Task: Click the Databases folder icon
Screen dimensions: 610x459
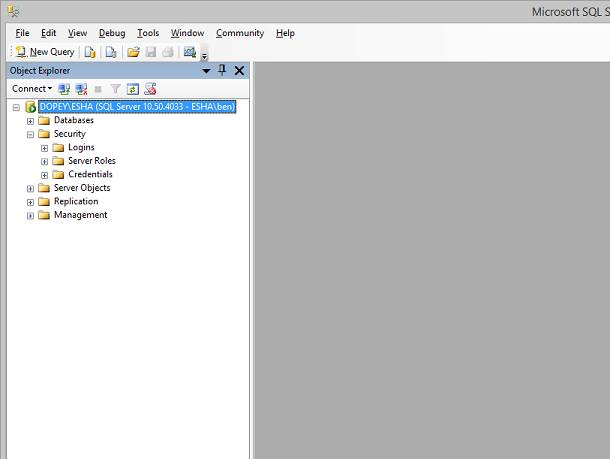Action: pyautogui.click(x=44, y=120)
